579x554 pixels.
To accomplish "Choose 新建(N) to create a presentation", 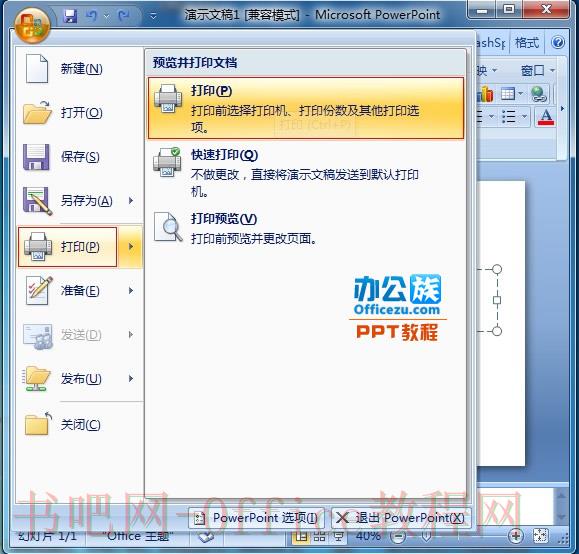I will tap(80, 69).
